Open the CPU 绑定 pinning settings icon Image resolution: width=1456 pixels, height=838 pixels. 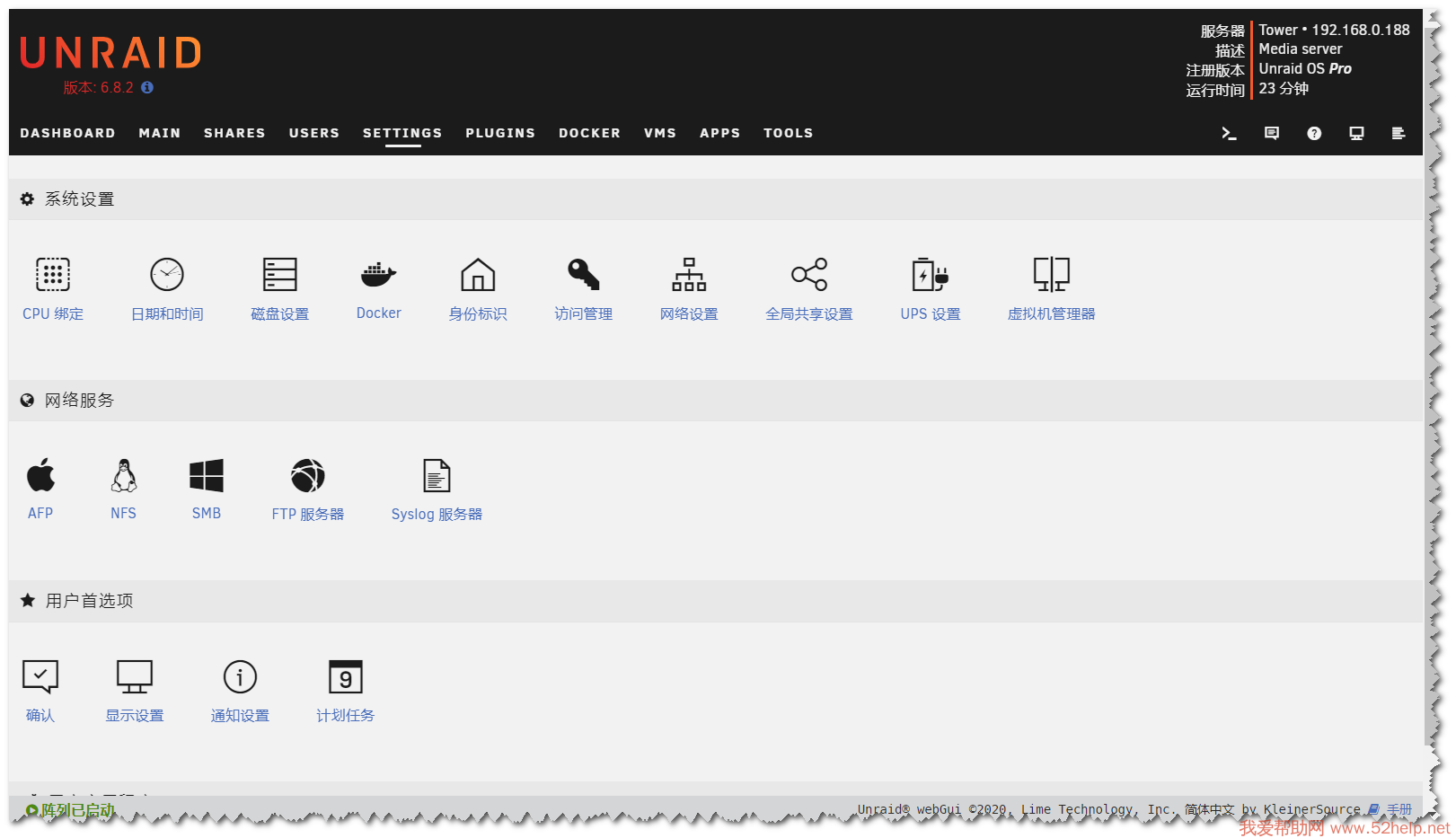(x=53, y=274)
